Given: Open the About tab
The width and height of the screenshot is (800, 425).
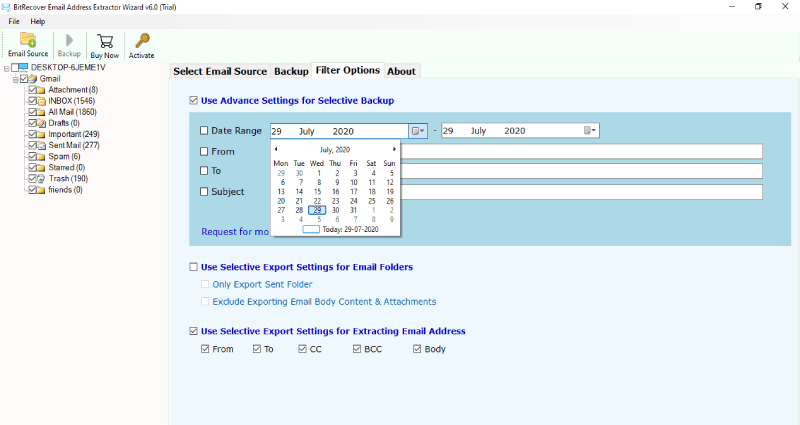Looking at the screenshot, I should [x=401, y=71].
